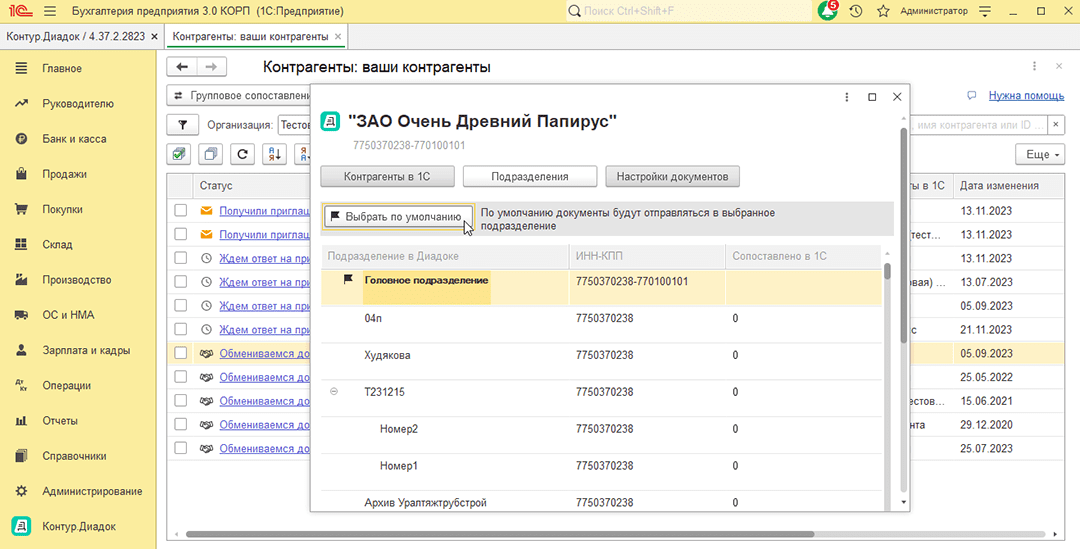Tick the checkbox for the 21.11.2023 row
The image size is (1080, 549).
point(180,329)
